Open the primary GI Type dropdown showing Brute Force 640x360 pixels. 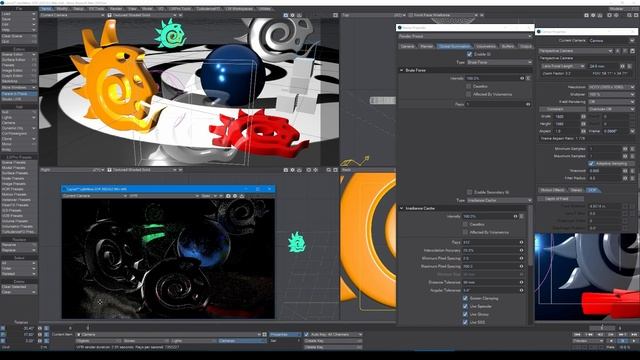pos(499,62)
